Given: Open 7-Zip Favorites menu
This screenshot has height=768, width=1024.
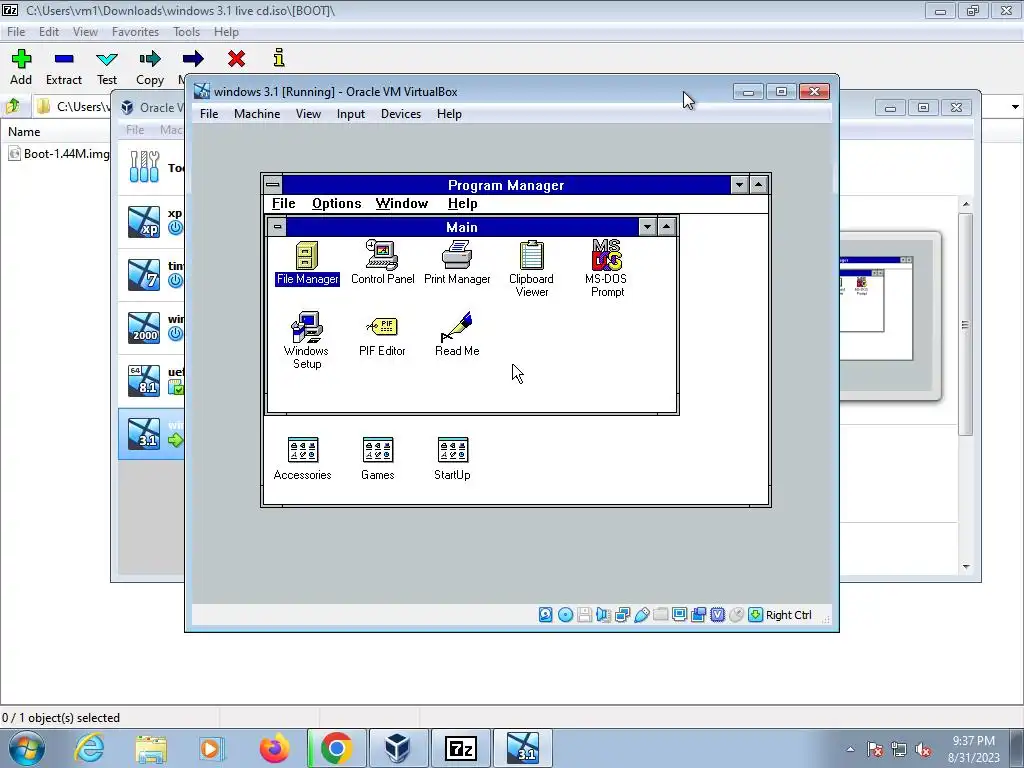Looking at the screenshot, I should [135, 31].
